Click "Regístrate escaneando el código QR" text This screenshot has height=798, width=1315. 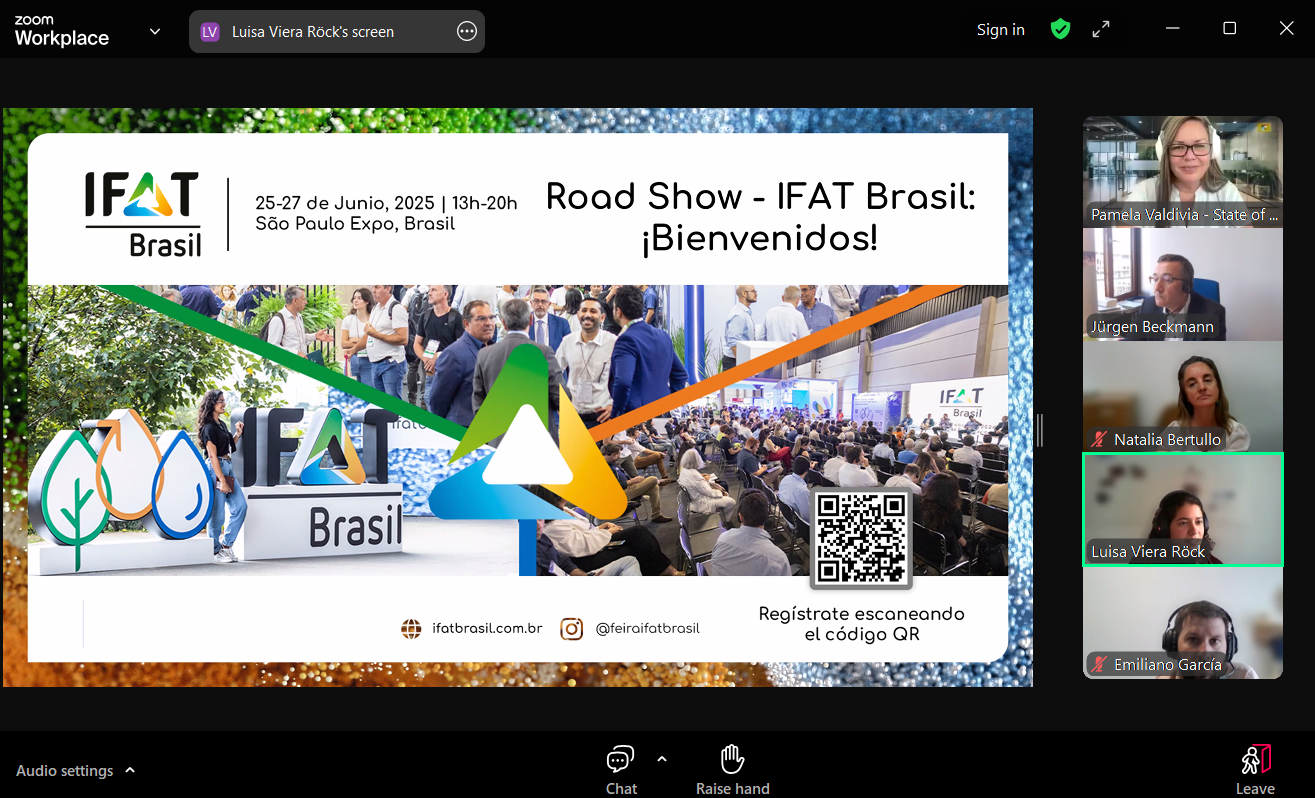(862, 624)
